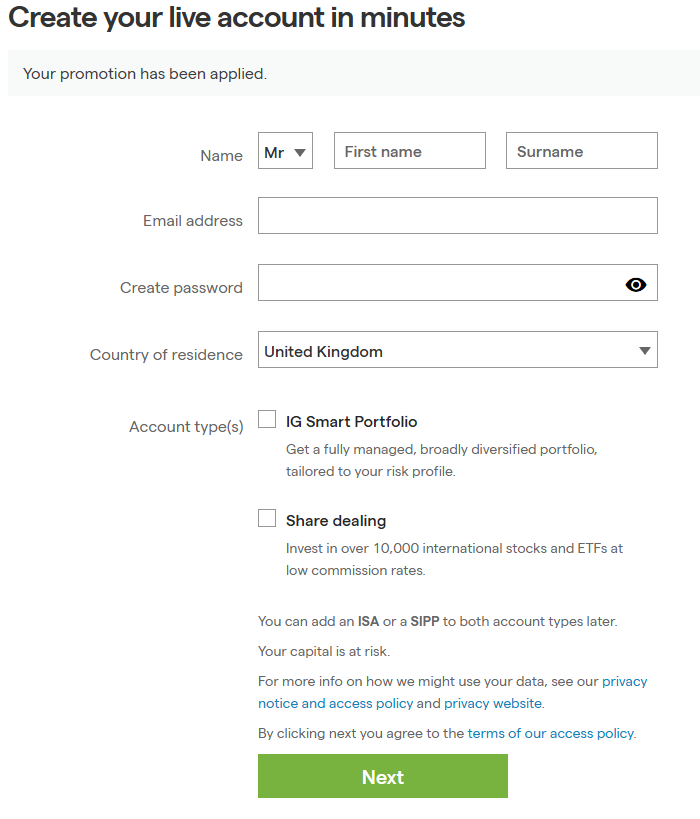Follow the privacy website link
The image size is (700, 819).
(492, 703)
